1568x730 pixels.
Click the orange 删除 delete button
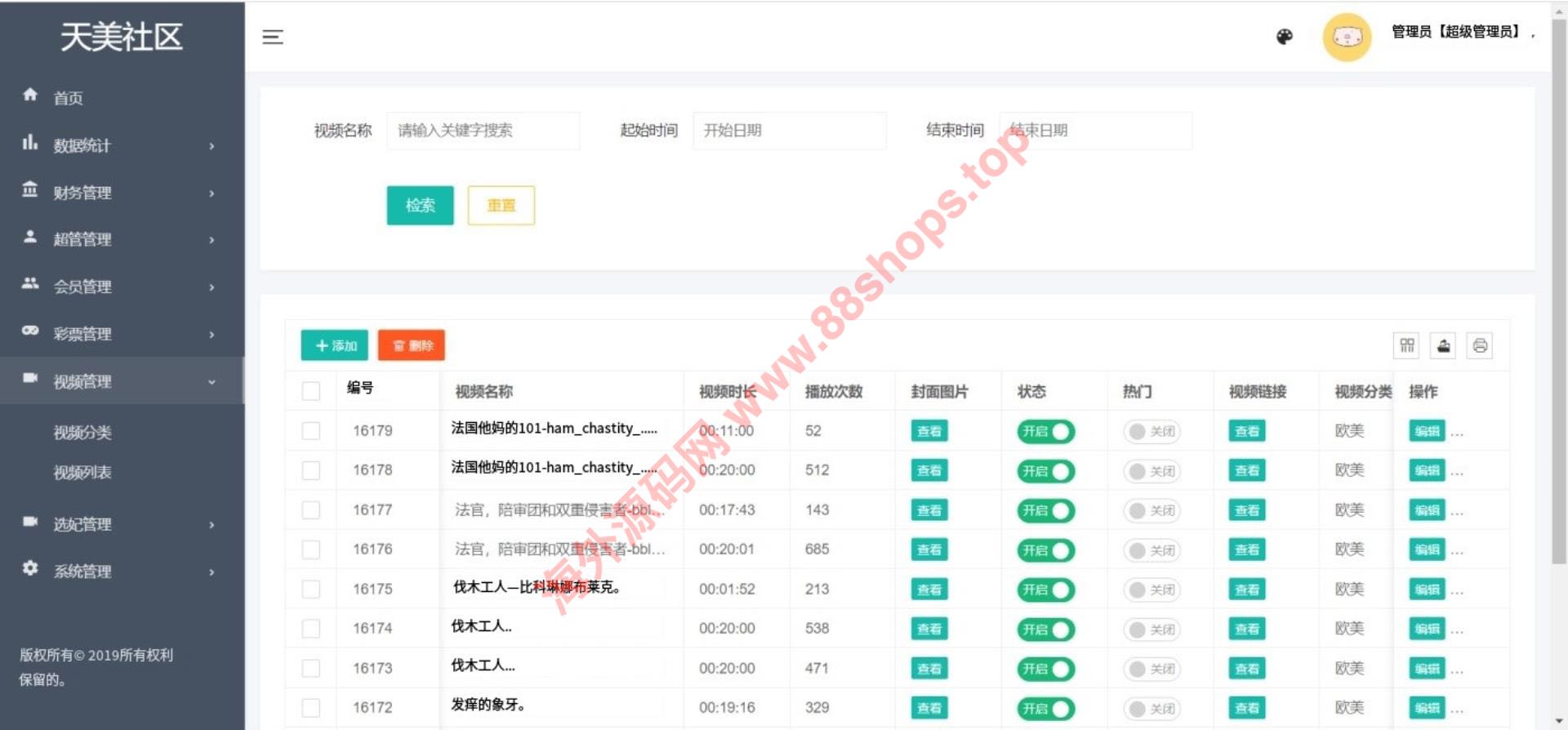click(x=412, y=345)
